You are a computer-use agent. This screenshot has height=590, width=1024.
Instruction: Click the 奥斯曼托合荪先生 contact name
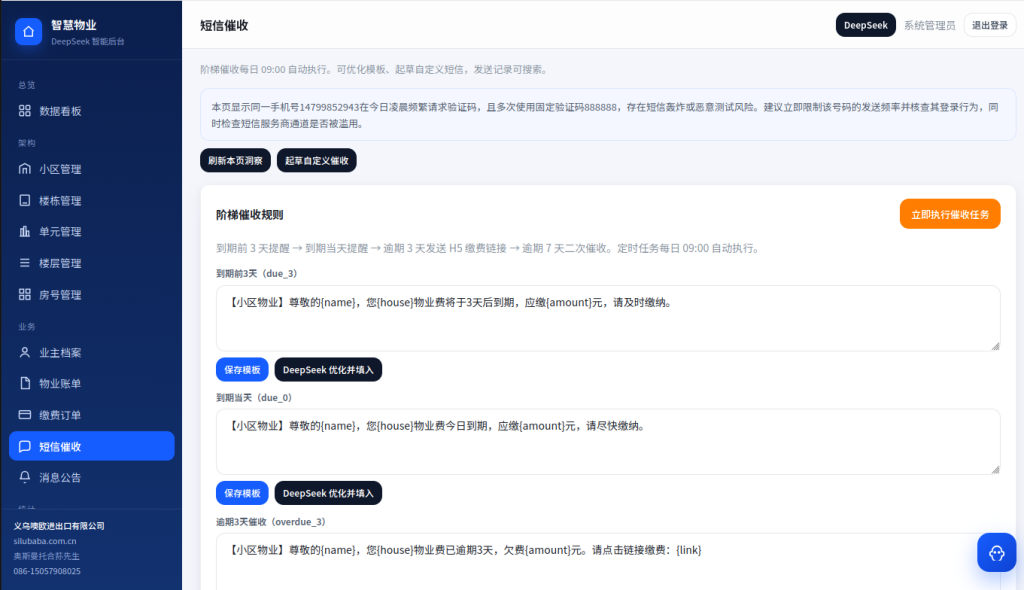pos(46,556)
